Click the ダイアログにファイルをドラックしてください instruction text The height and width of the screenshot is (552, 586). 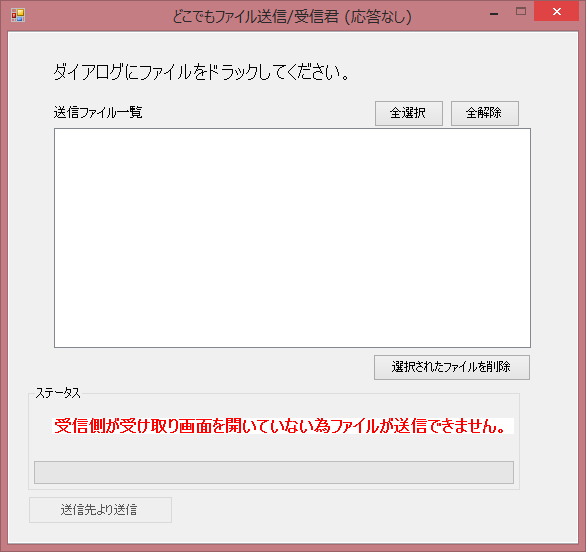click(201, 72)
